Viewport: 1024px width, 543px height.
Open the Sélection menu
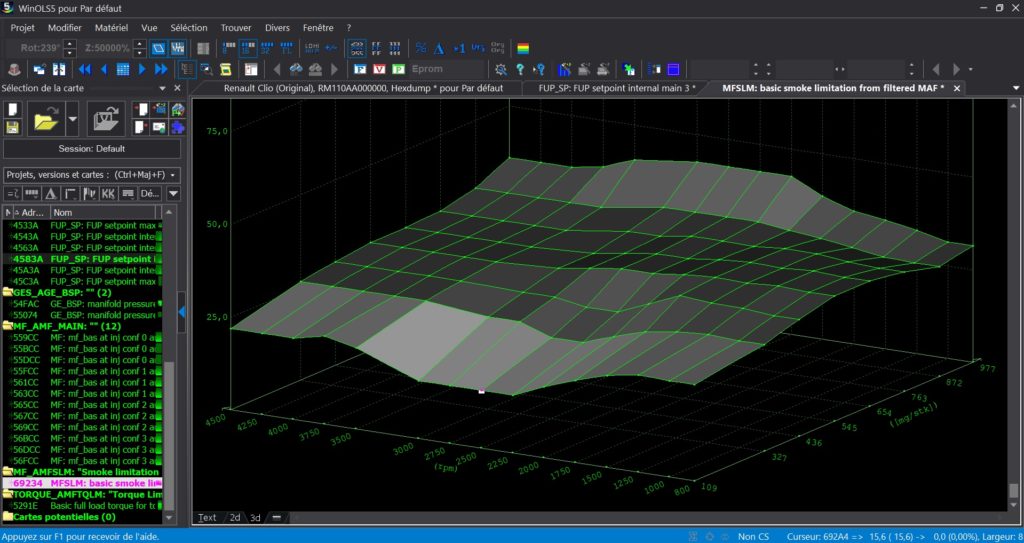(x=189, y=28)
